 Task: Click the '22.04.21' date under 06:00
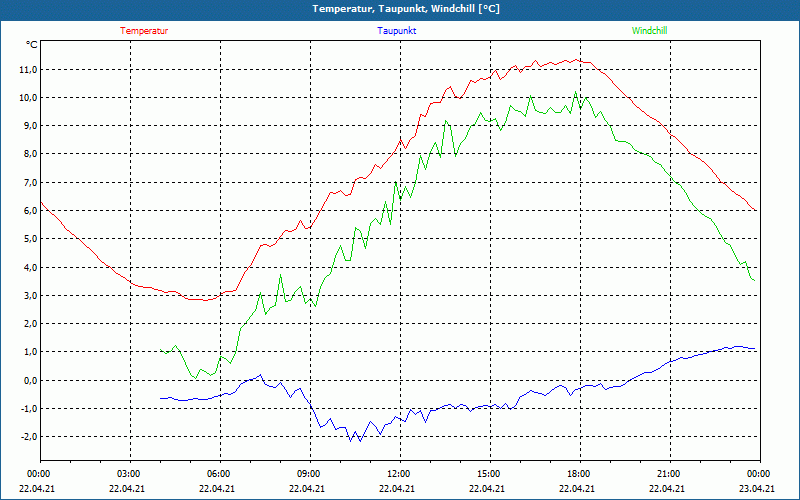pos(217,488)
